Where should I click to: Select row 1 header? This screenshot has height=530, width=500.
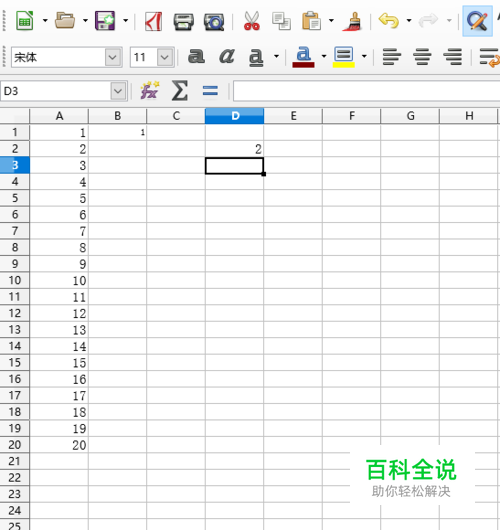(15, 132)
